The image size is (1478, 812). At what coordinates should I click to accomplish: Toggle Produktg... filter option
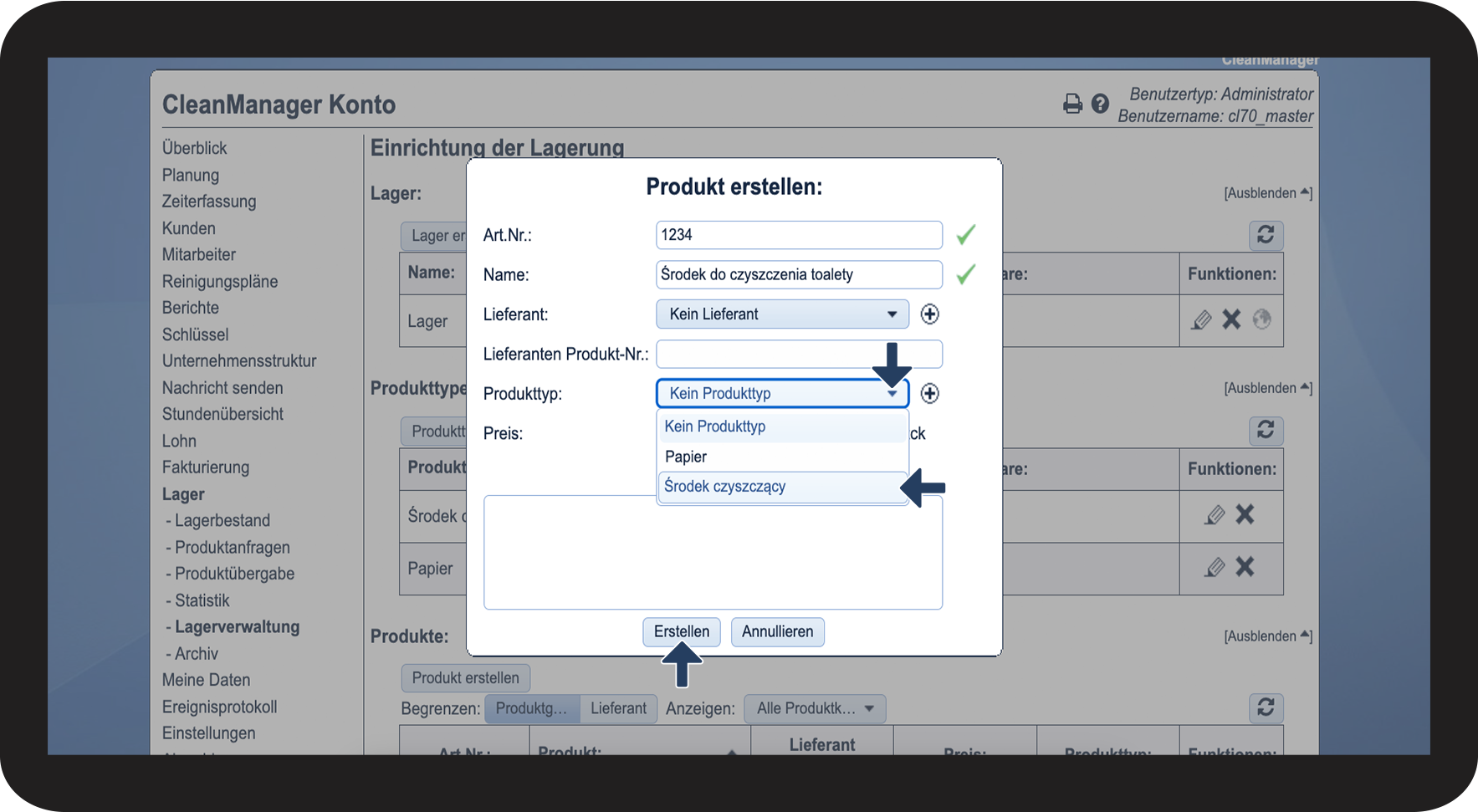(x=531, y=709)
